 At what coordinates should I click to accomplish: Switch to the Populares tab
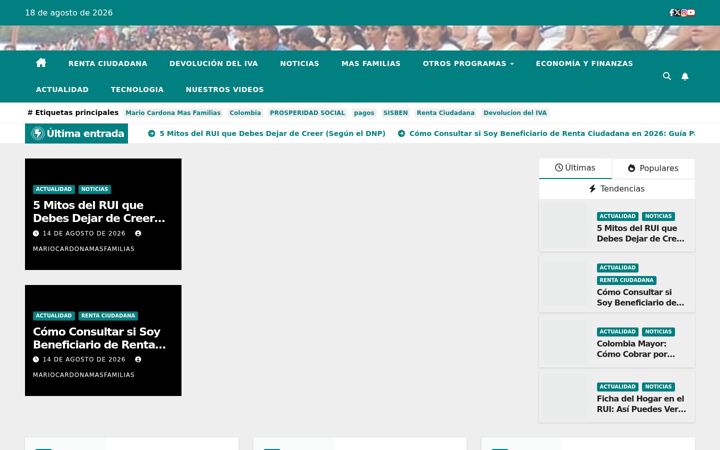[x=653, y=168]
